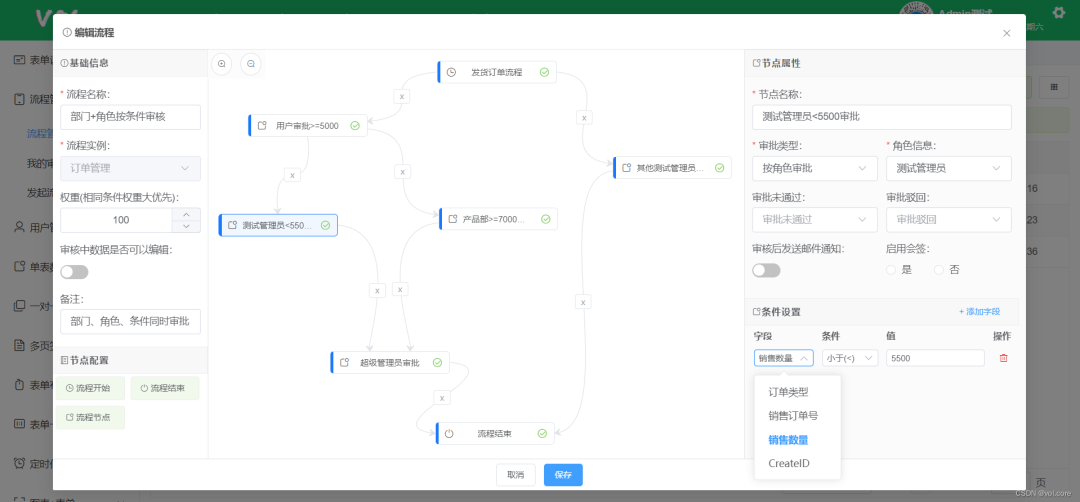The height and width of the screenshot is (502, 1080).
Task: Zoom out the flow canvas
Action: pyautogui.click(x=251, y=64)
